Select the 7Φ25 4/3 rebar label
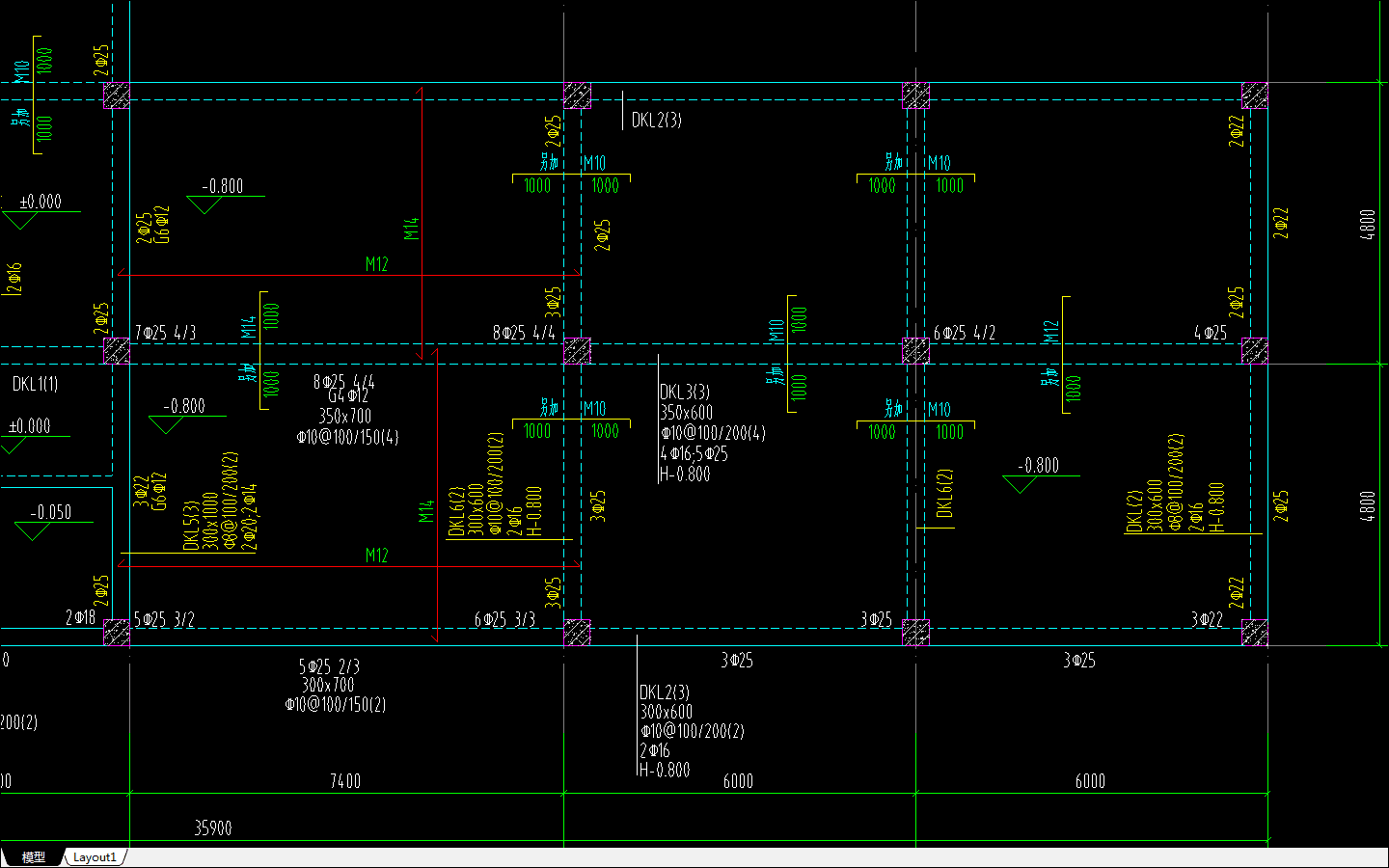 166,333
